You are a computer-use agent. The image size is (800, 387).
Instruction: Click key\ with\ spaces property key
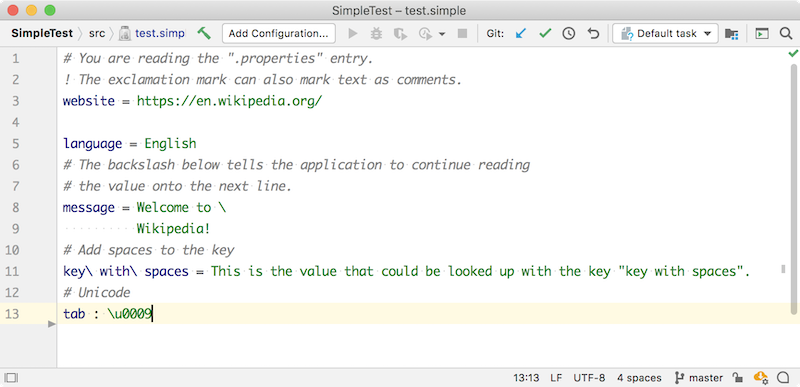coord(126,271)
